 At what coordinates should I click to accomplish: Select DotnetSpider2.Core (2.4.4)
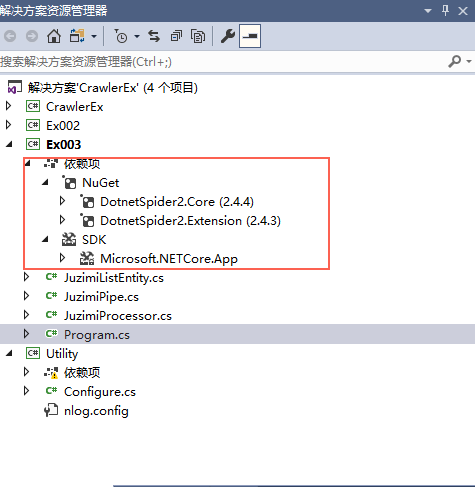tap(177, 202)
